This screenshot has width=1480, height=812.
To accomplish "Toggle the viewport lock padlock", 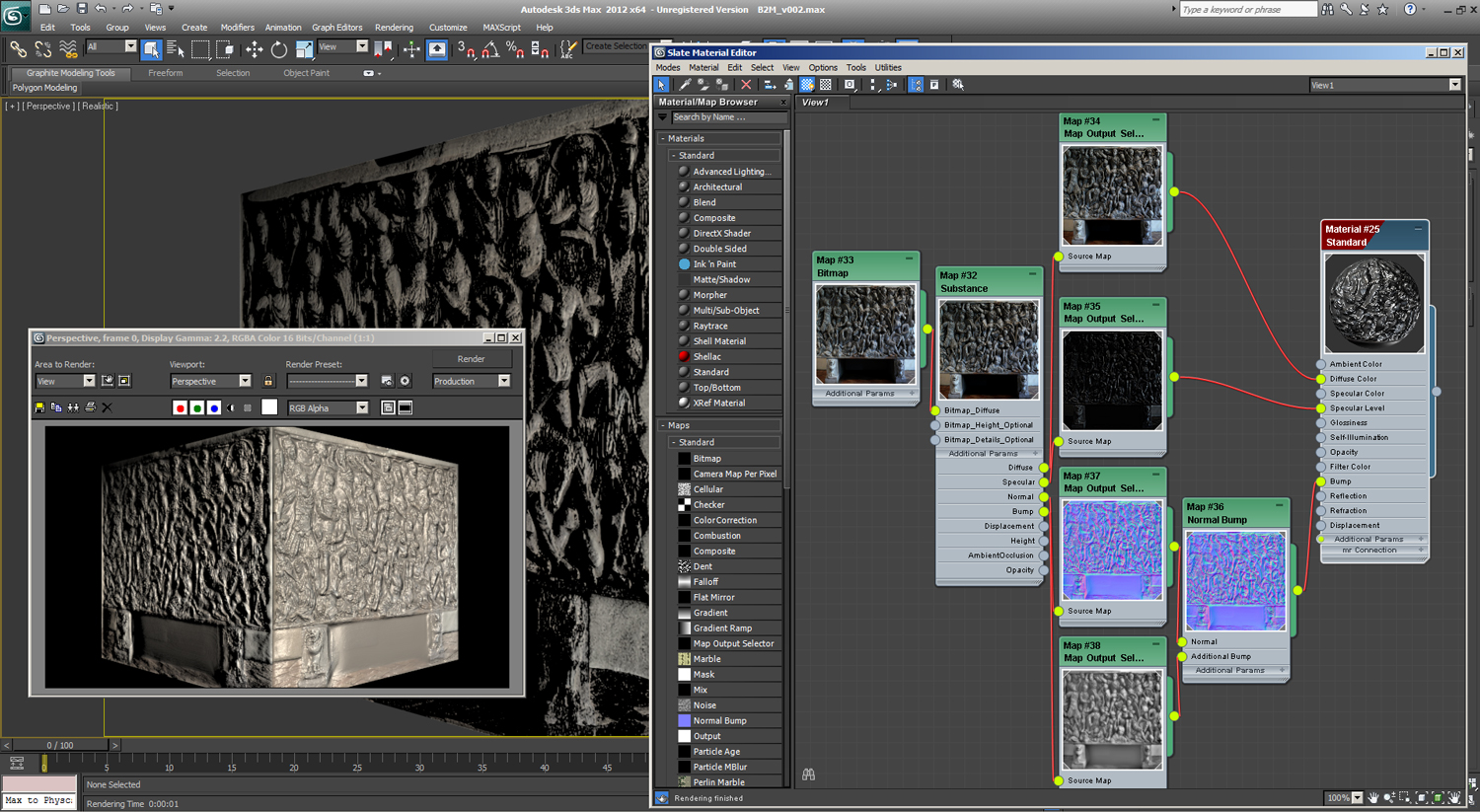I will [267, 381].
